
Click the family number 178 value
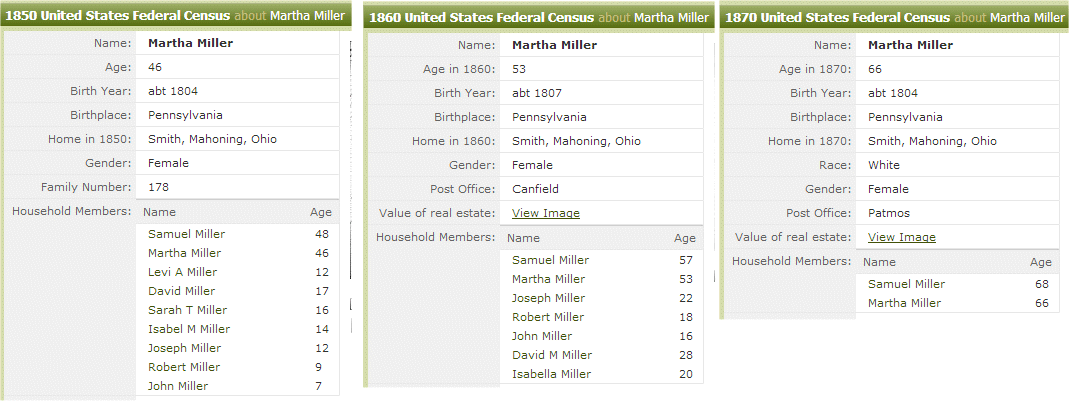tap(158, 187)
